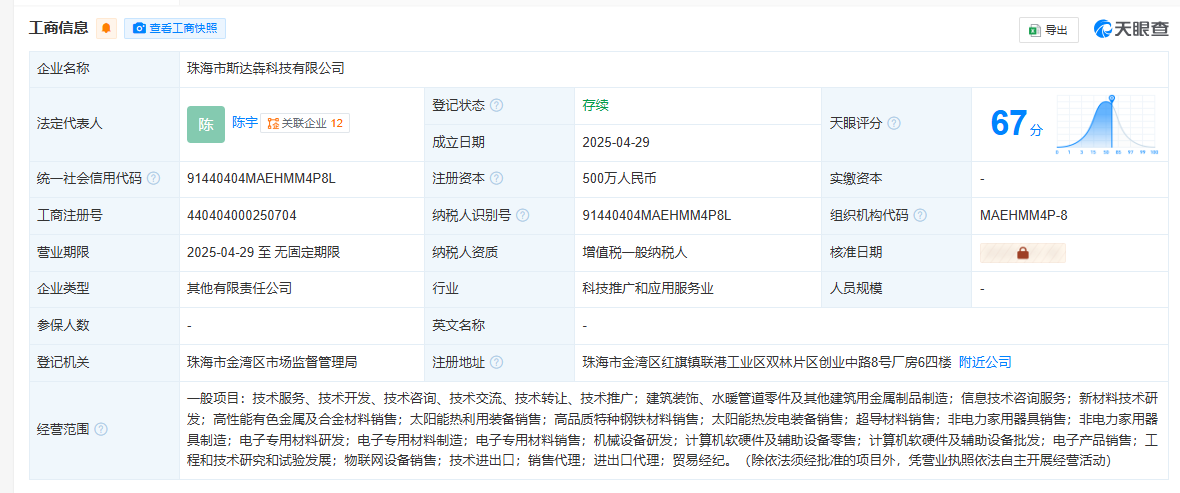Viewport: 1180px width, 493px height.
Task: Open 查看工商快照 snapshot button
Action: point(175,29)
